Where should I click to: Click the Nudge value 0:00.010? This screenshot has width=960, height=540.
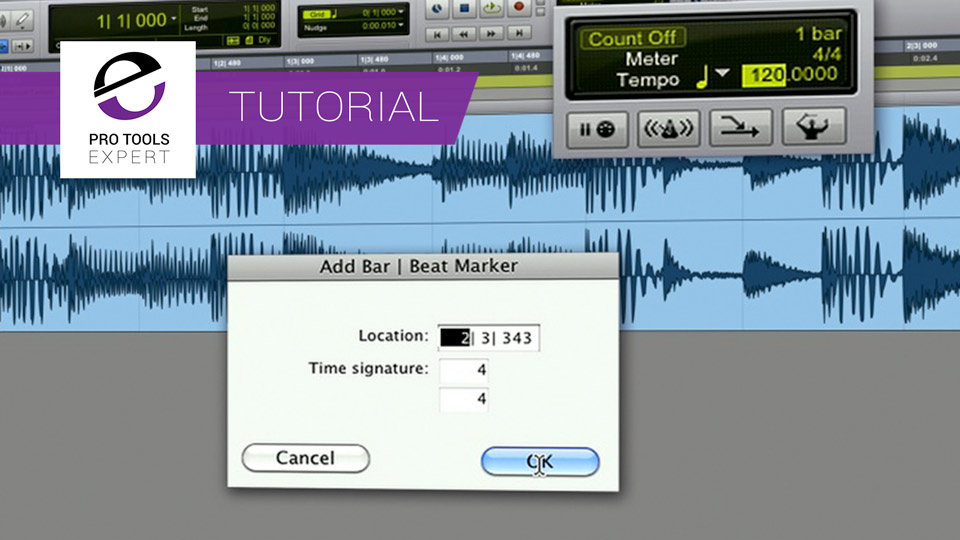[379, 26]
